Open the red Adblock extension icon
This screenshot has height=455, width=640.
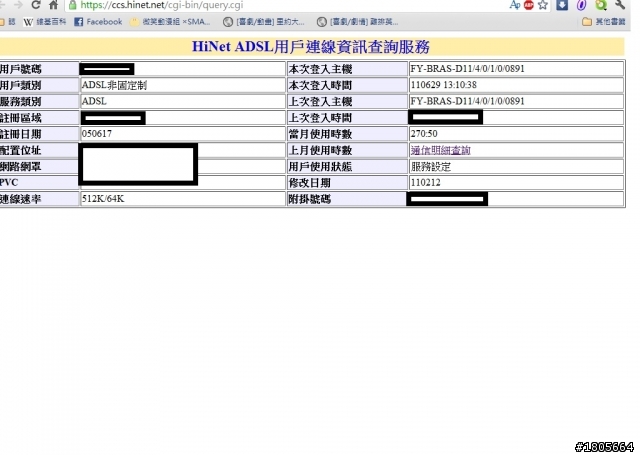click(529, 5)
